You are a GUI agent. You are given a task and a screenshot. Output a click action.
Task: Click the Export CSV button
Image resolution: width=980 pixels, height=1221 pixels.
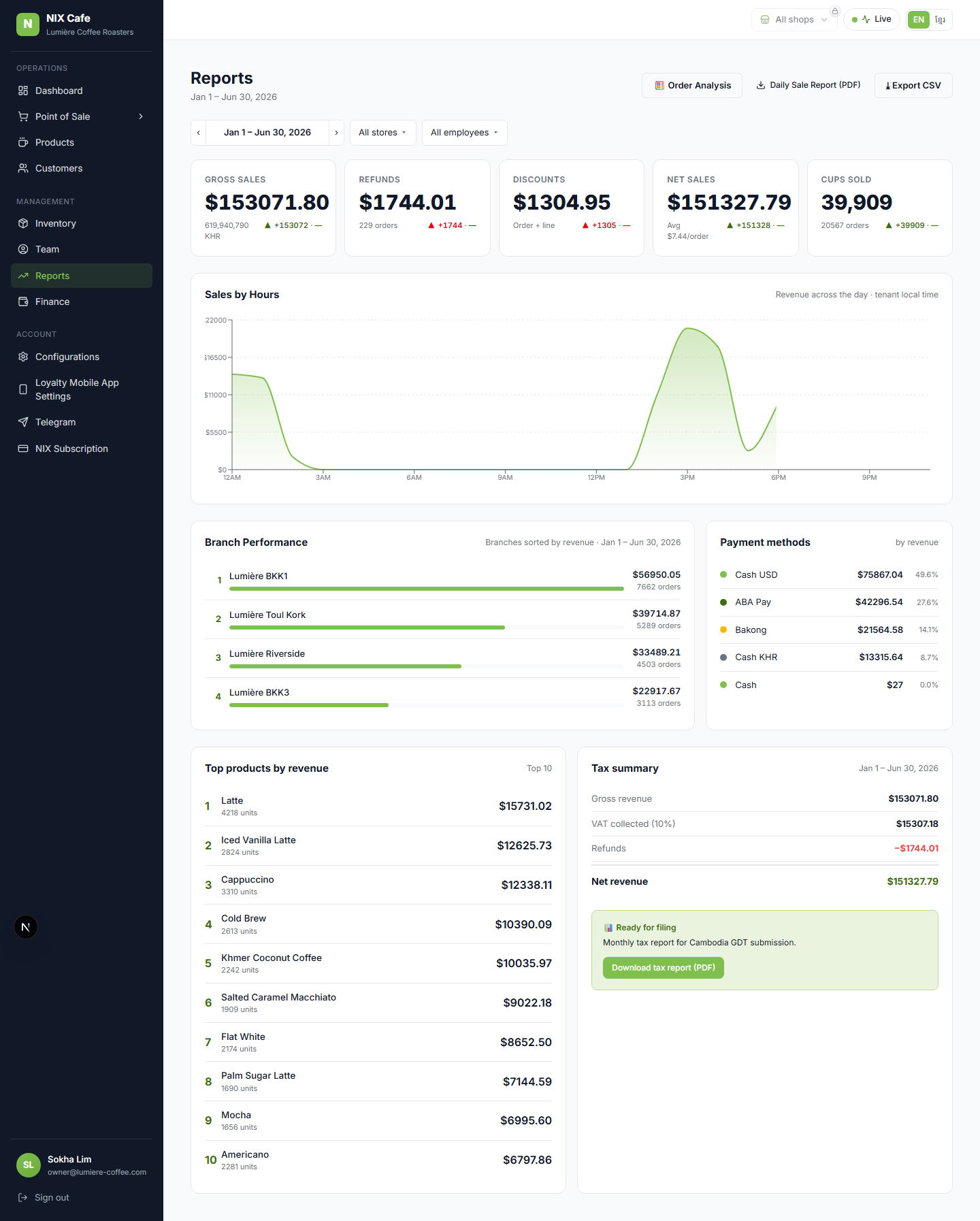point(913,85)
